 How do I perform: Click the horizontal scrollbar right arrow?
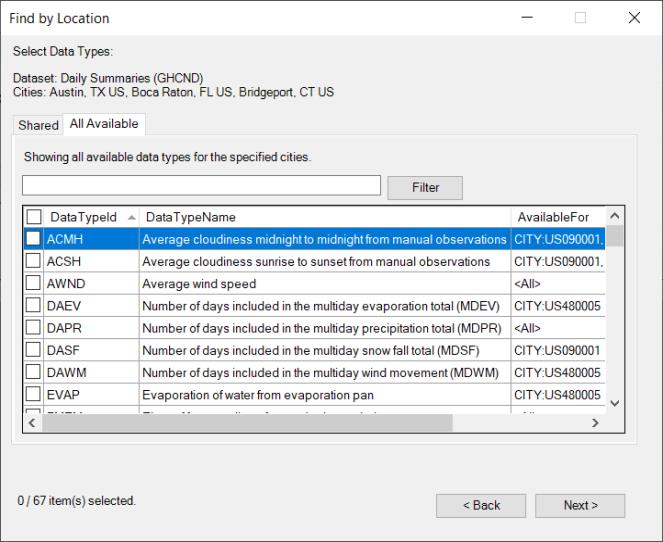tap(596, 423)
